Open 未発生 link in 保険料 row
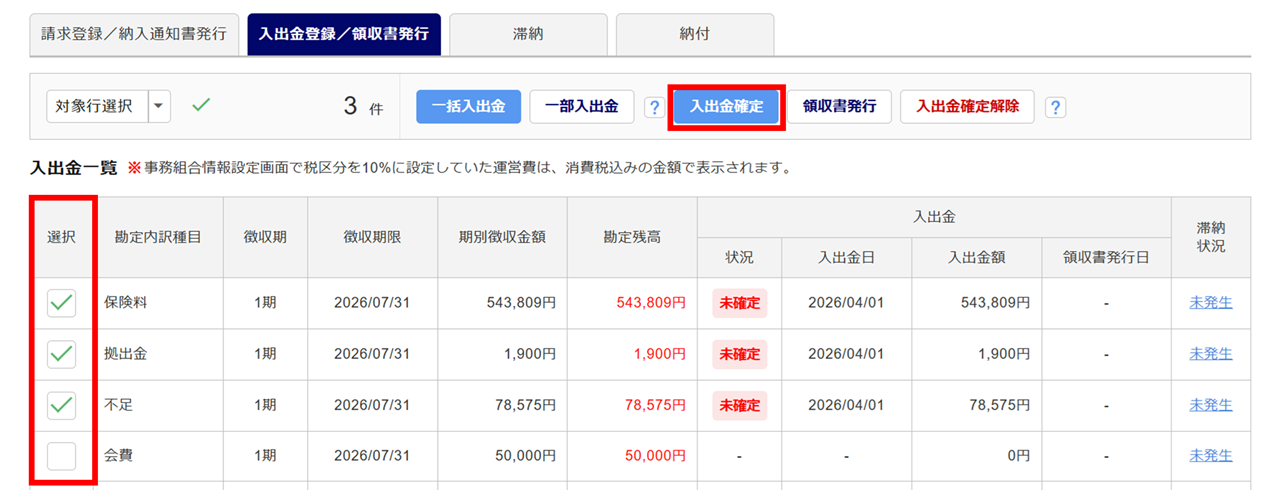 tap(1210, 303)
